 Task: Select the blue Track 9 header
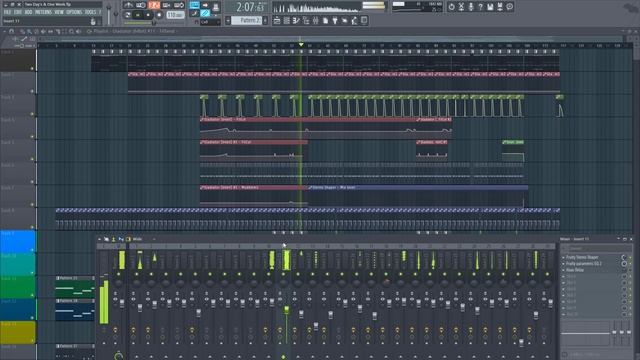18,241
